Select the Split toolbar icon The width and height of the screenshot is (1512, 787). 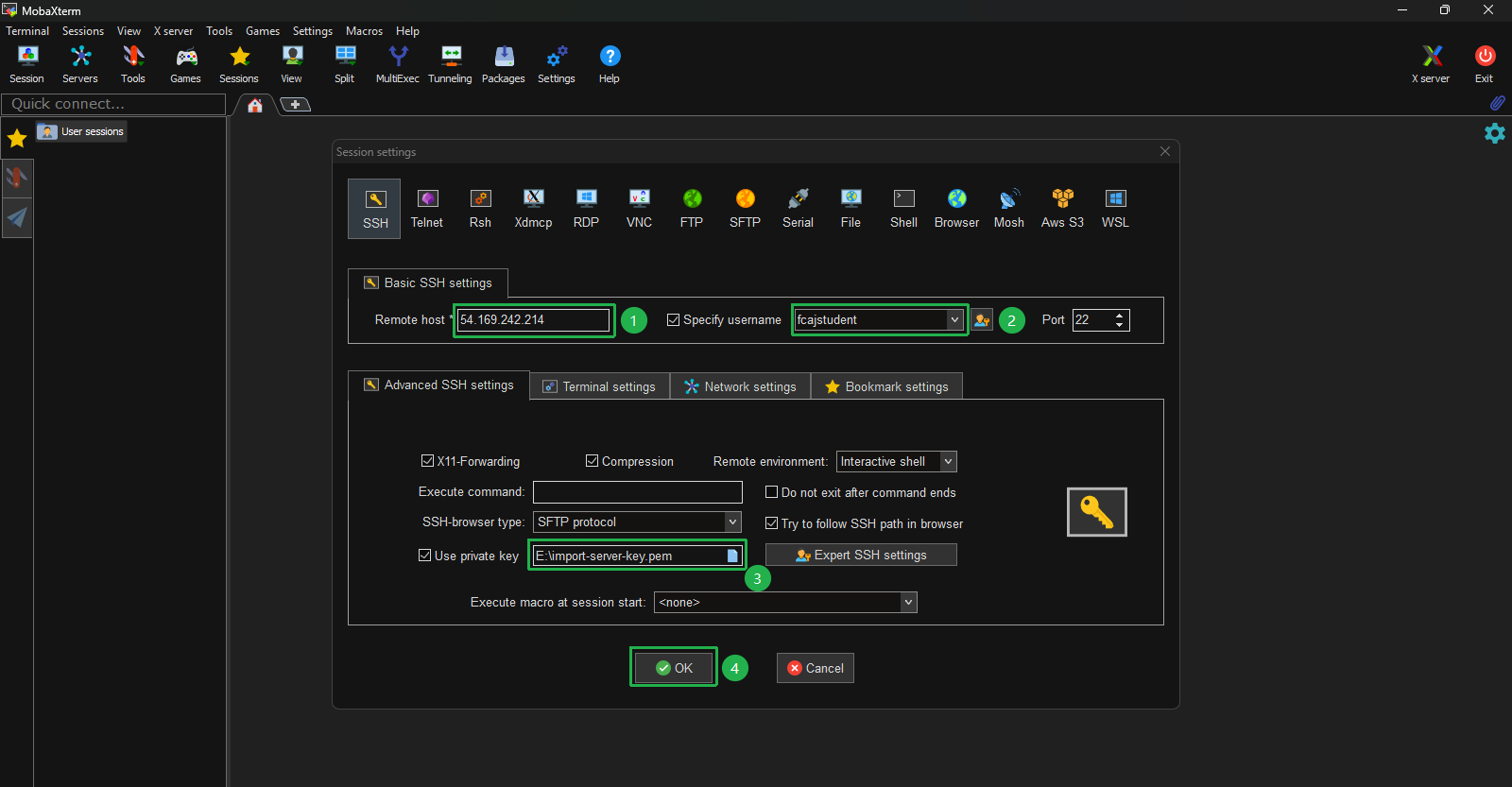pyautogui.click(x=345, y=65)
